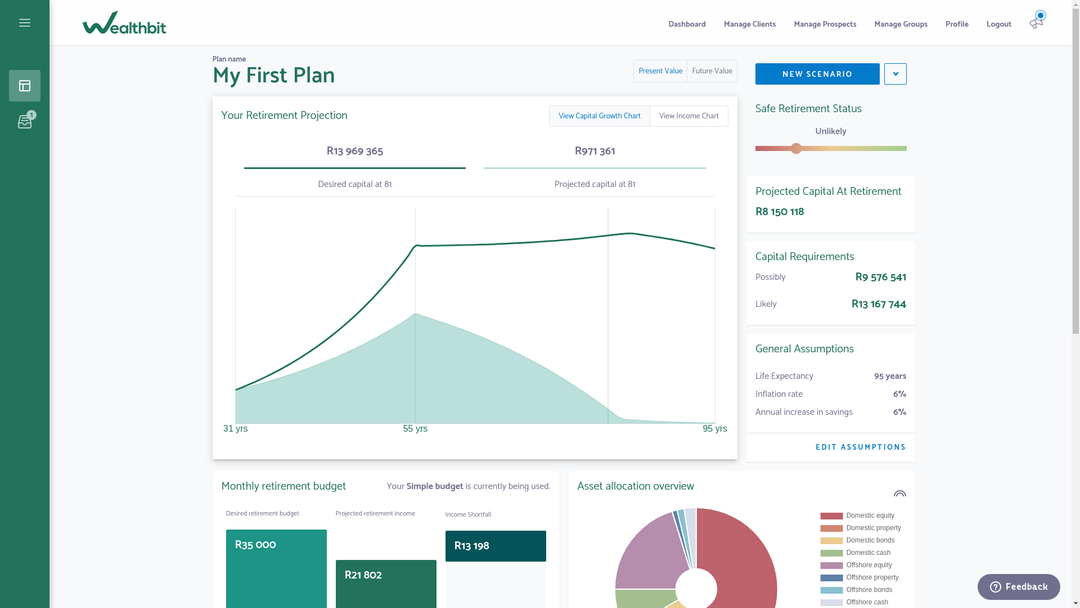Select View Capital Growth Chart

point(599,116)
